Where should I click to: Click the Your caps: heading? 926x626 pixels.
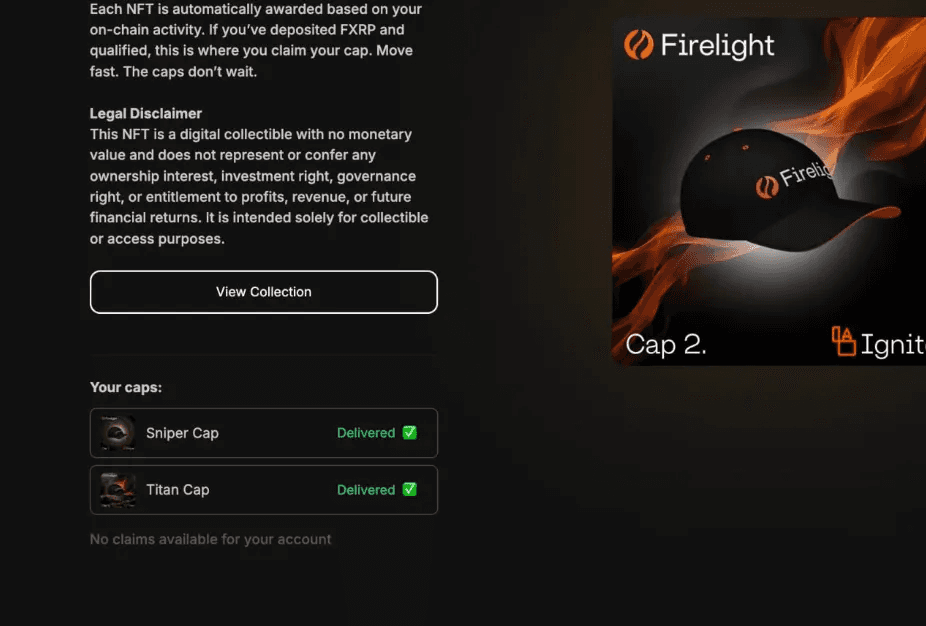pyautogui.click(x=126, y=387)
